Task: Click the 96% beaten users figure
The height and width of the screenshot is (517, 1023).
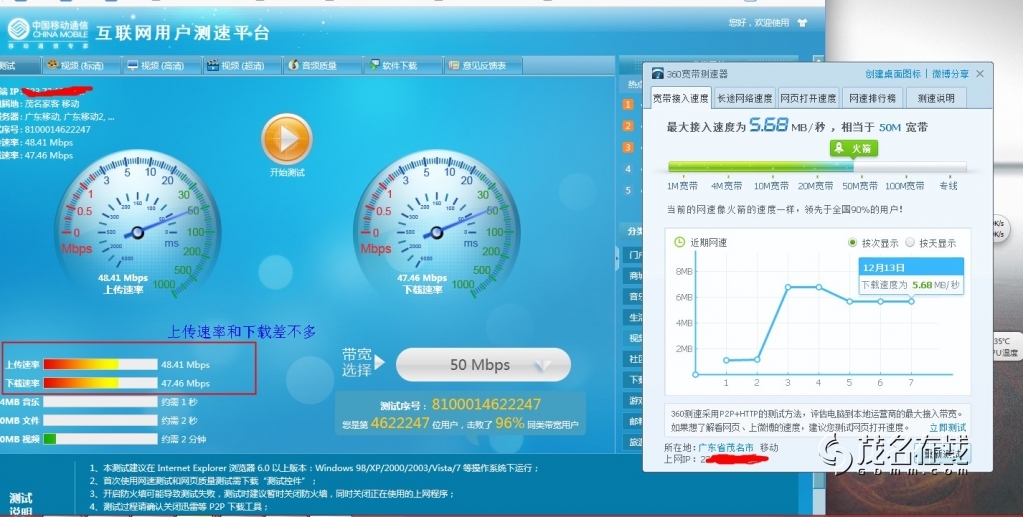Action: [510, 423]
